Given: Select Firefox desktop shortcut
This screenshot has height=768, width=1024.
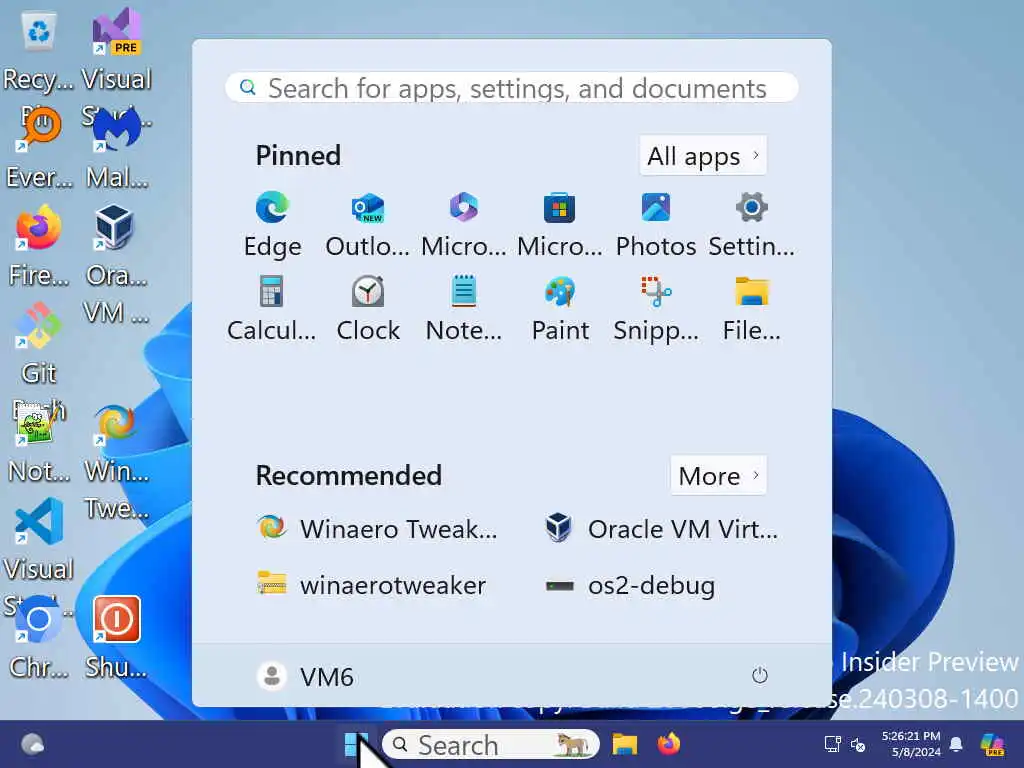Looking at the screenshot, I should [39, 247].
